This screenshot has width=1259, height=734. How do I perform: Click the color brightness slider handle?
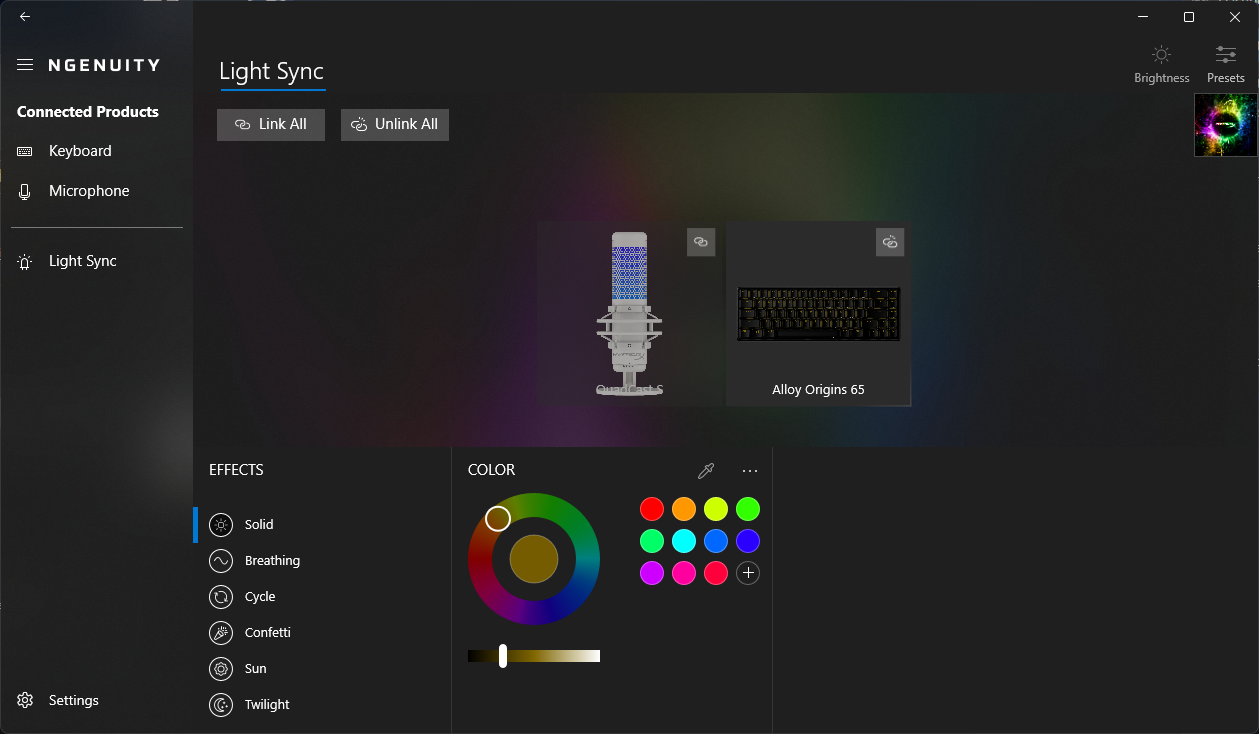(503, 656)
